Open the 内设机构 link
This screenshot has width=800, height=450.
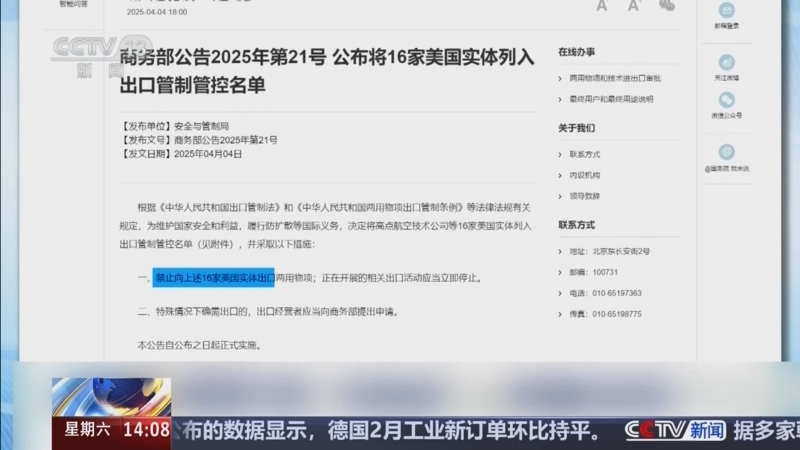pos(585,175)
